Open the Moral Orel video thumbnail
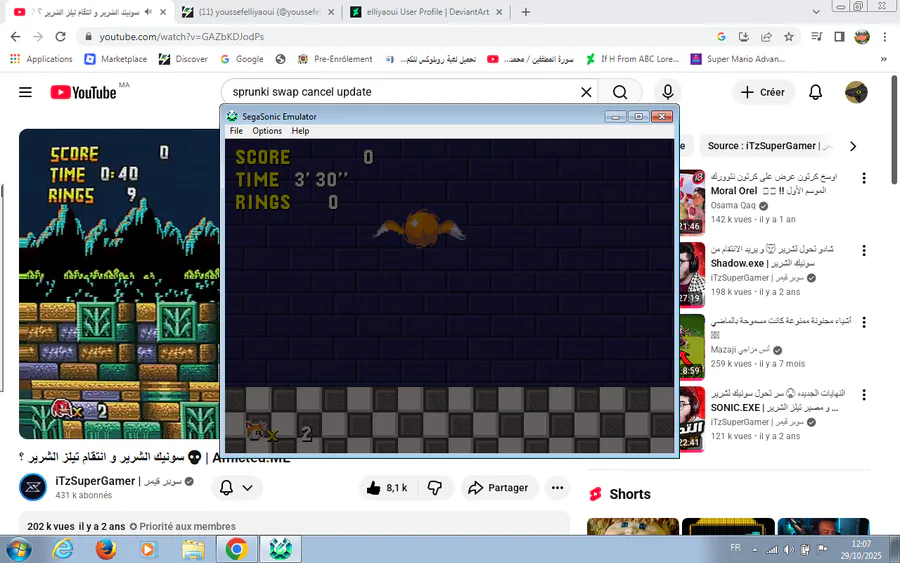This screenshot has height=563, width=900. (692, 201)
